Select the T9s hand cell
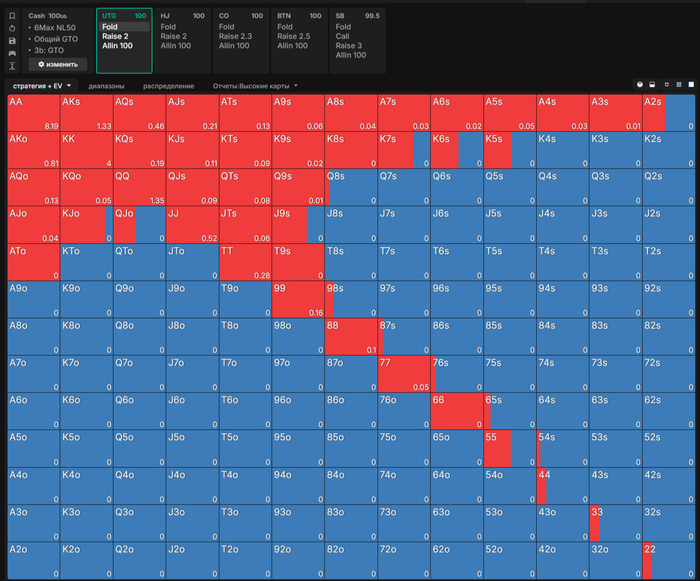 298,262
